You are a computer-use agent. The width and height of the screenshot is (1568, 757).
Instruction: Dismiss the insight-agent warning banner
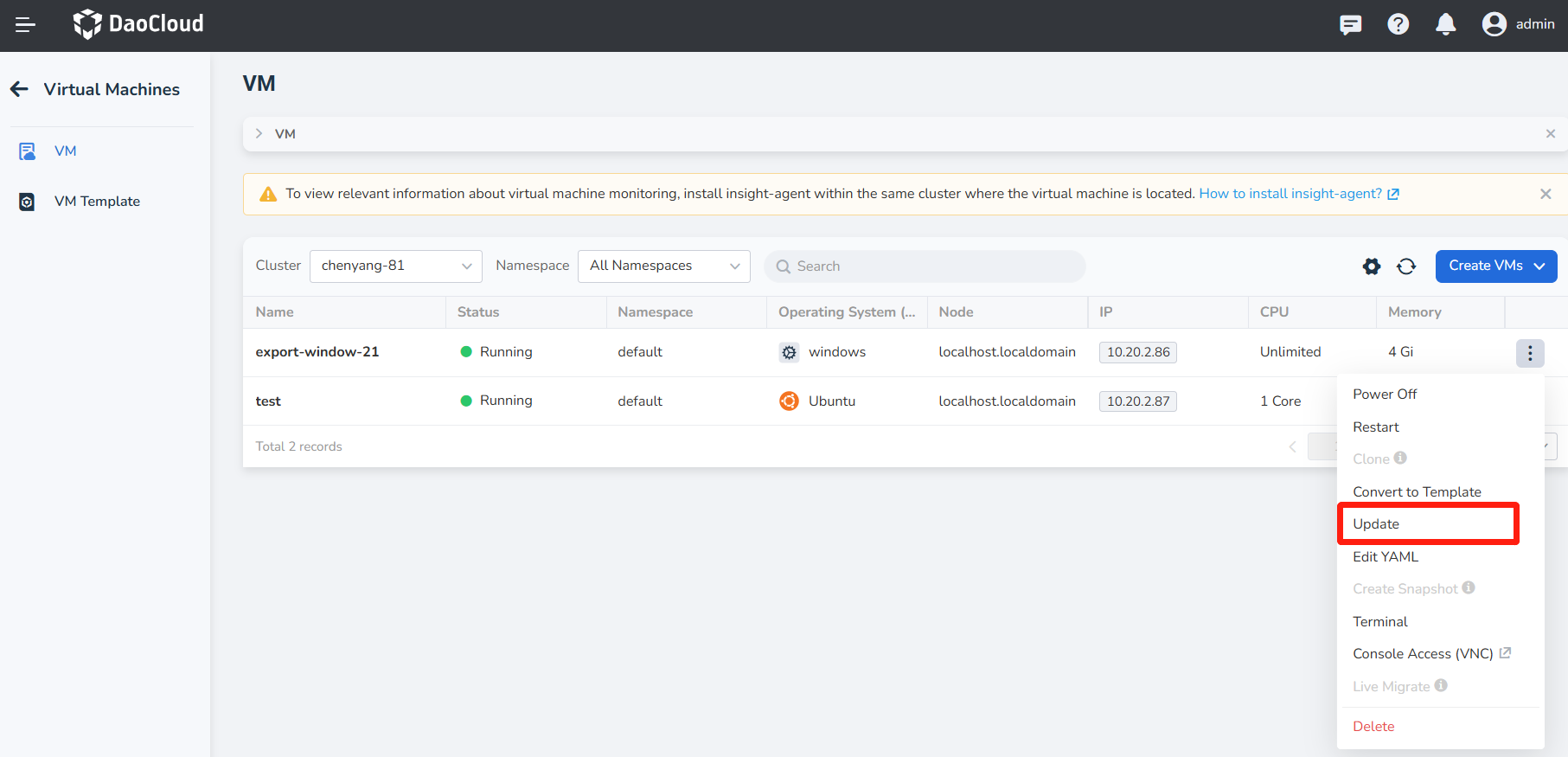1545,194
